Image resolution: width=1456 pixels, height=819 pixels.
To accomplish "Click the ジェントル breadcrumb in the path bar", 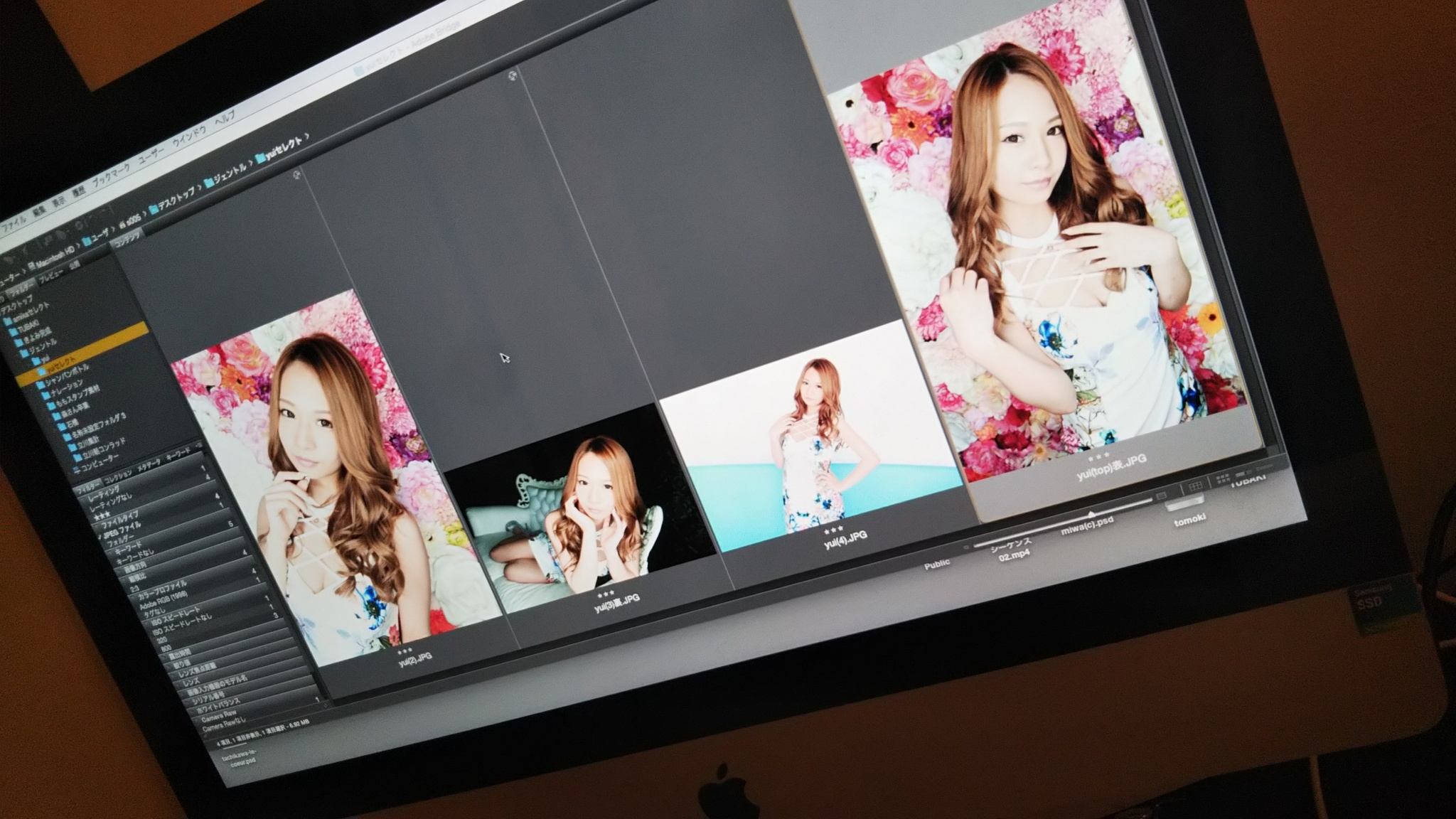I will click(x=226, y=174).
